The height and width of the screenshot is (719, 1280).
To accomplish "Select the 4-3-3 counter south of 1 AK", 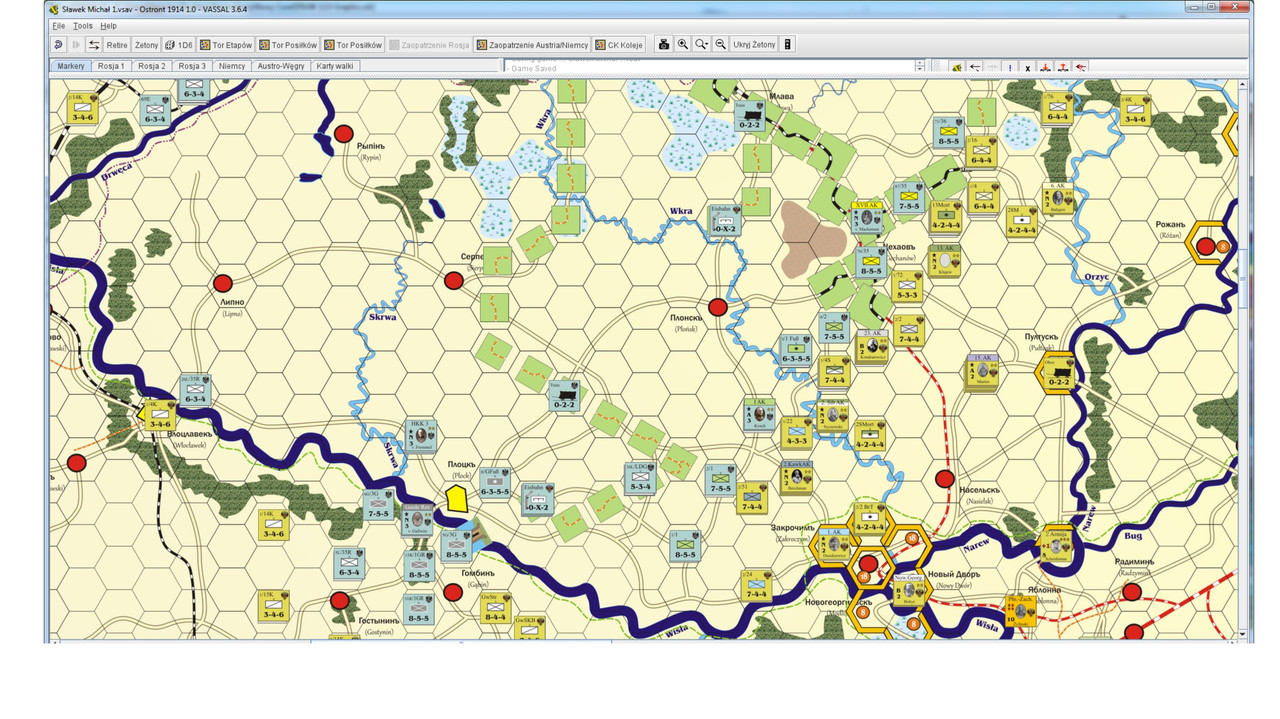I will (x=796, y=431).
